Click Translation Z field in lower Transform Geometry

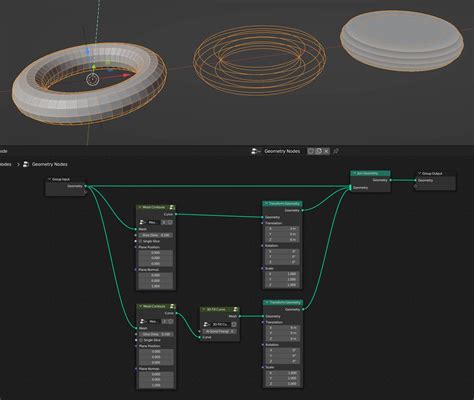pos(283,339)
